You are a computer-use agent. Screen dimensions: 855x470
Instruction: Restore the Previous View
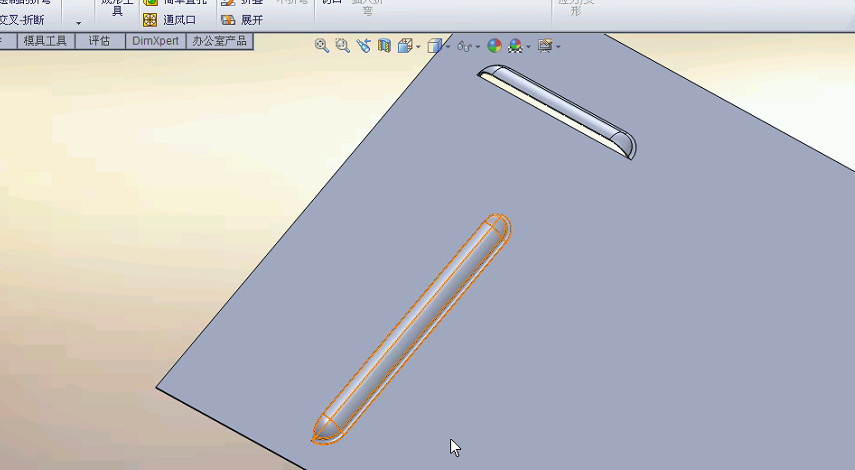[x=363, y=46]
